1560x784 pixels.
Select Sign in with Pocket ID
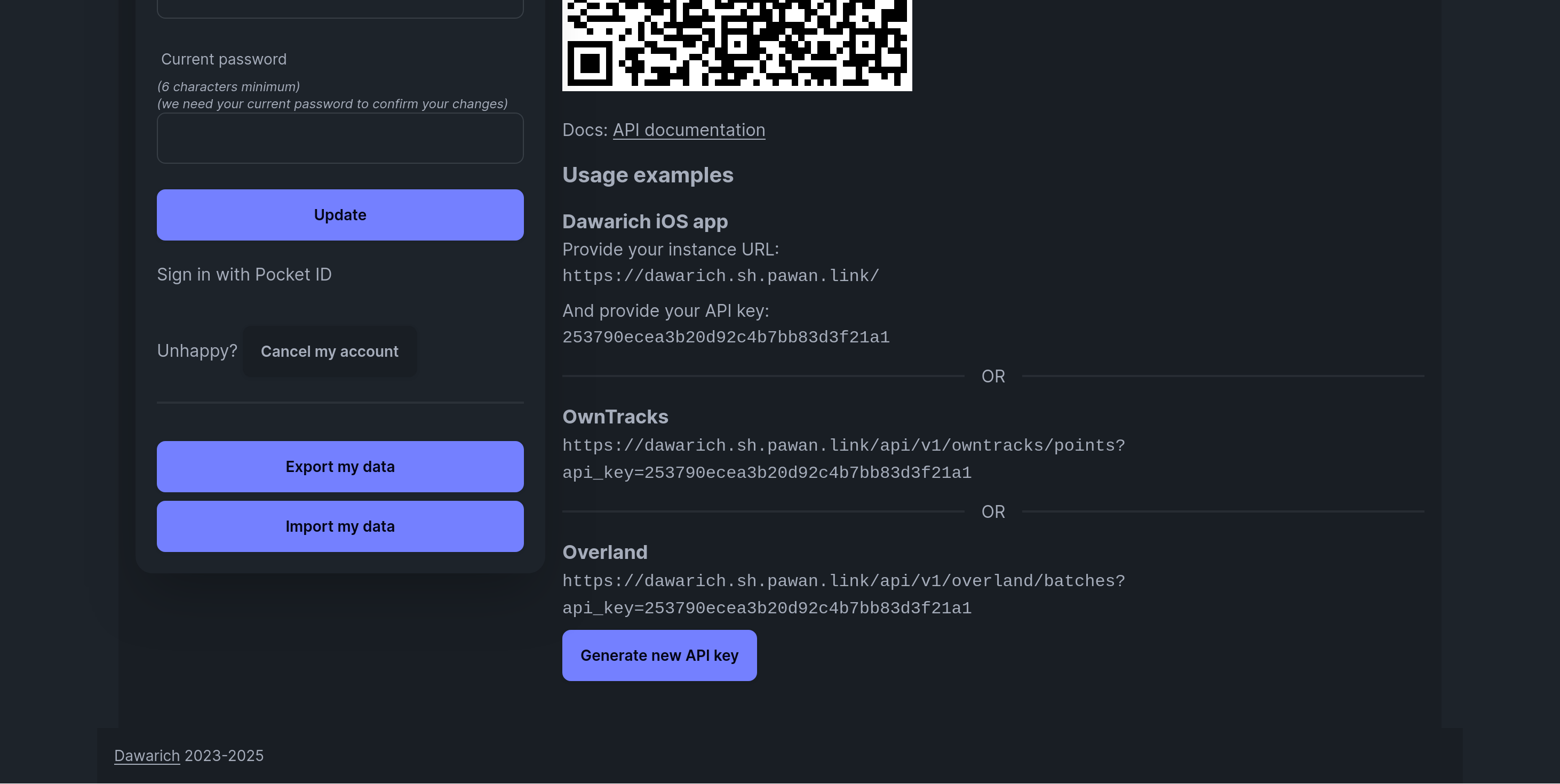tap(244, 274)
